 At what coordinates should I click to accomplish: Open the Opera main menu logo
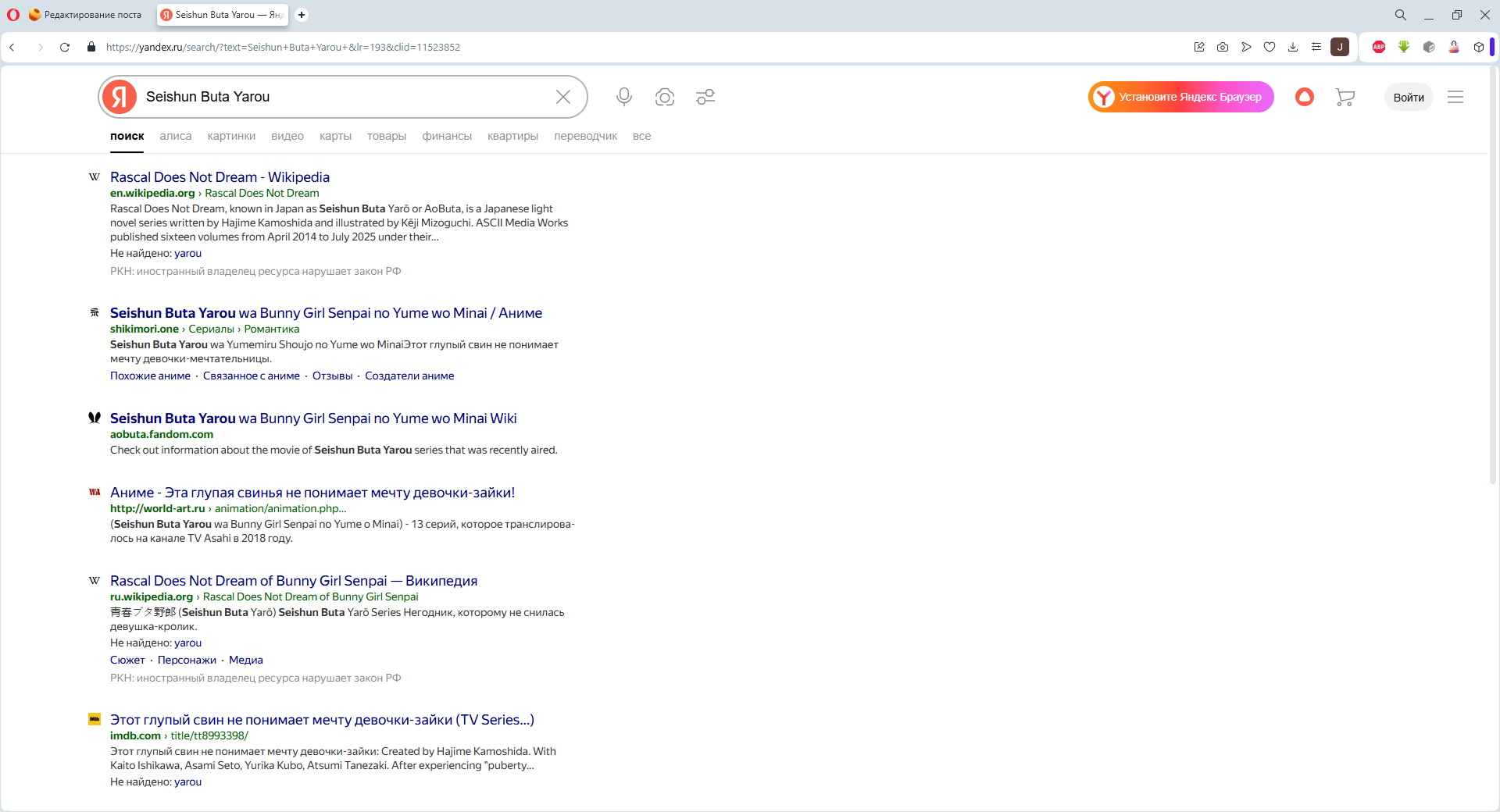click(13, 15)
